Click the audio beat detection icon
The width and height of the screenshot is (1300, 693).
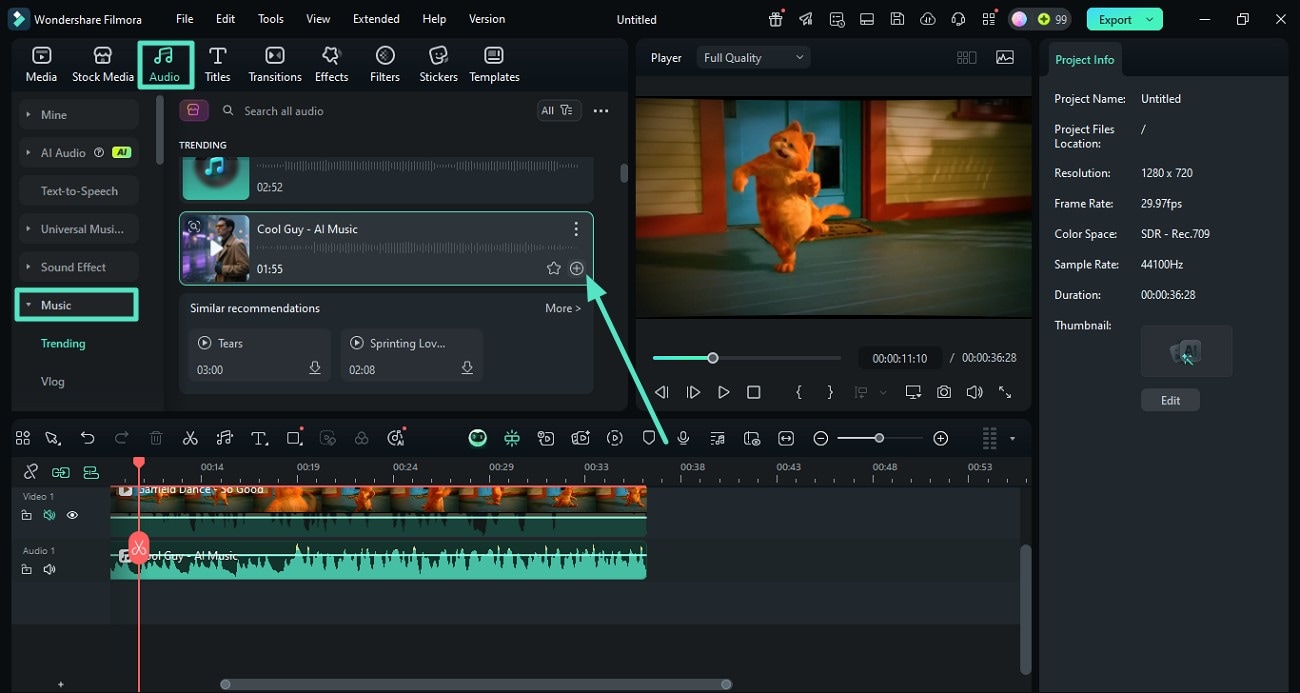tap(224, 438)
